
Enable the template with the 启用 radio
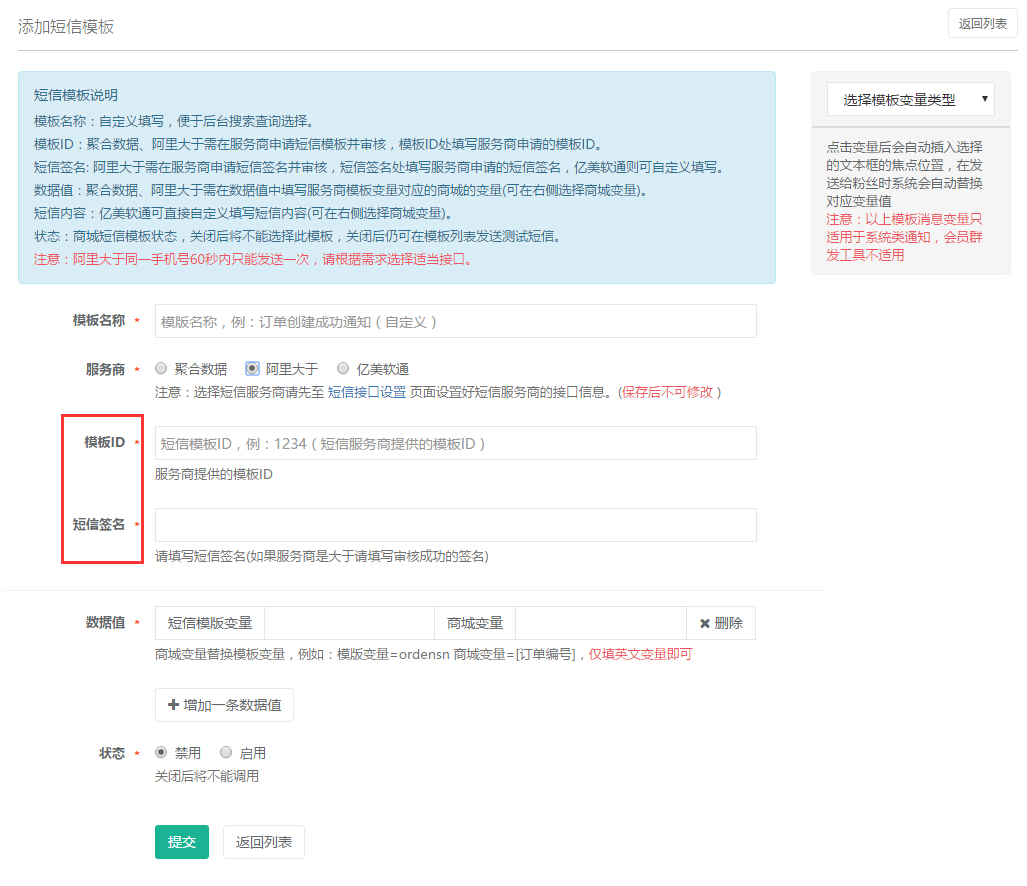(x=225, y=753)
